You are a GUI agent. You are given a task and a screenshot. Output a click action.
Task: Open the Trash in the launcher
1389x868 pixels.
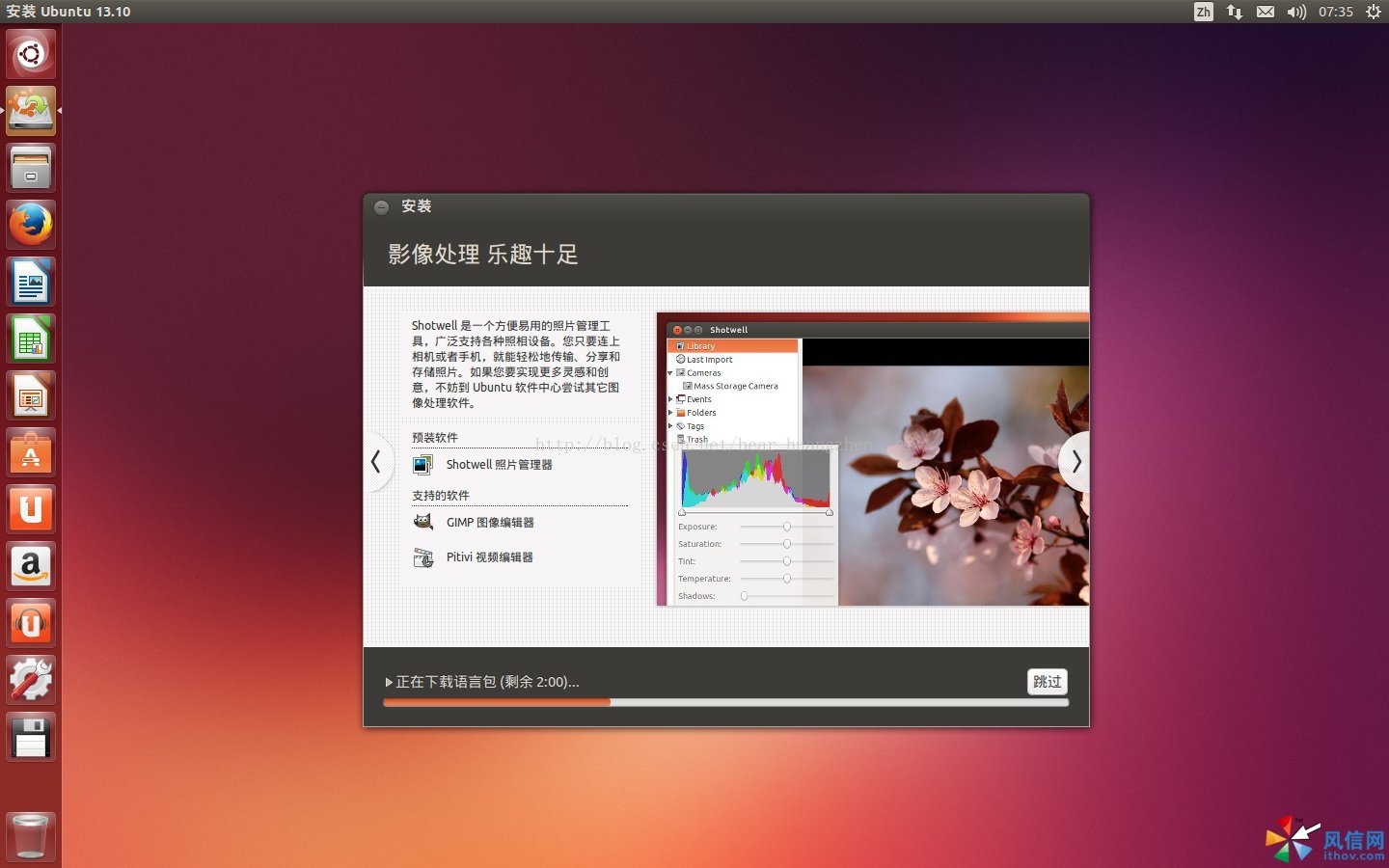pyautogui.click(x=31, y=835)
